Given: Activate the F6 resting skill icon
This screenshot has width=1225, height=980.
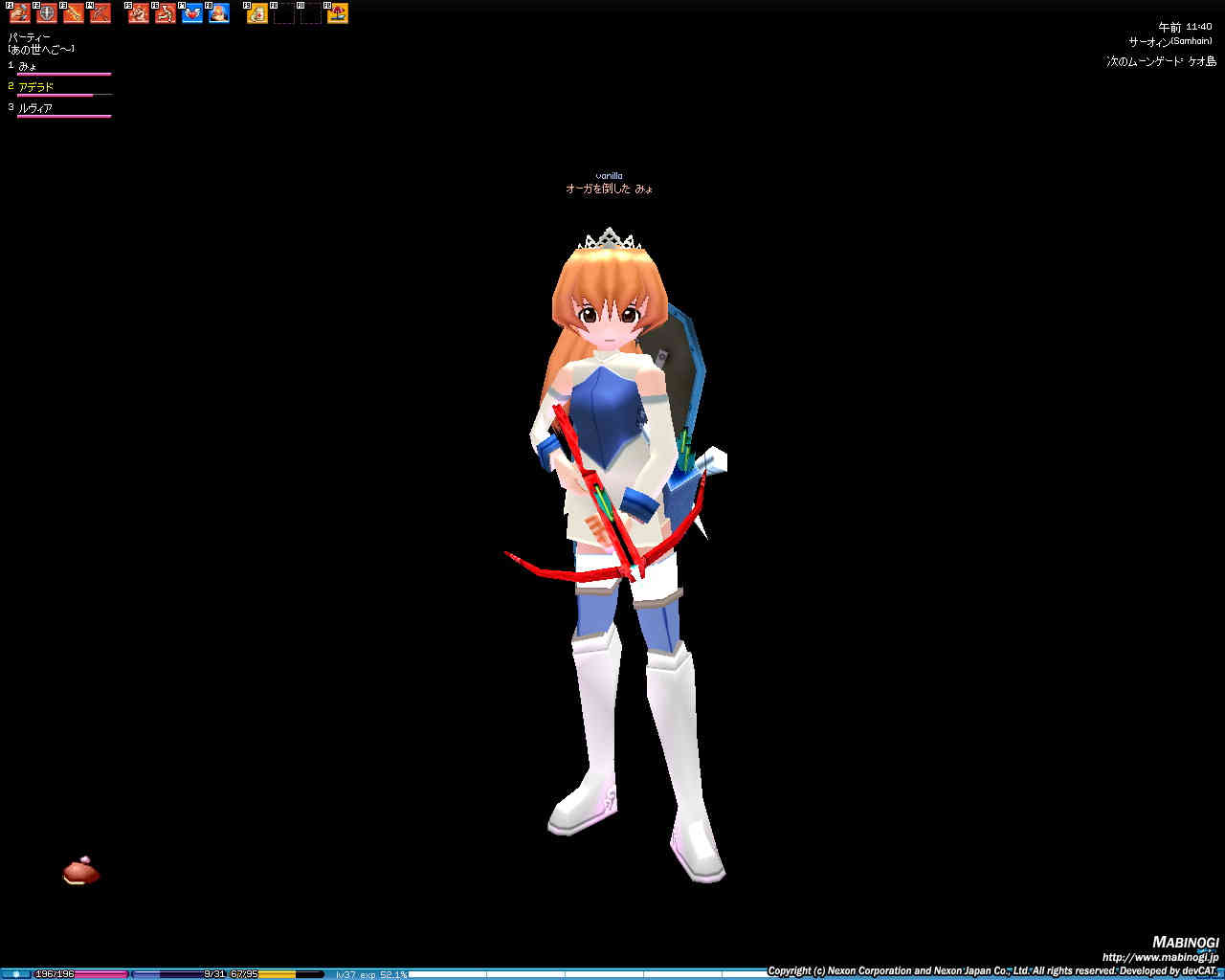Looking at the screenshot, I should [x=166, y=13].
